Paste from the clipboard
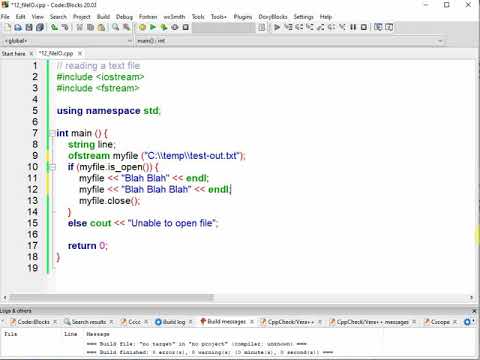480x360 pixels. pos(101,27)
